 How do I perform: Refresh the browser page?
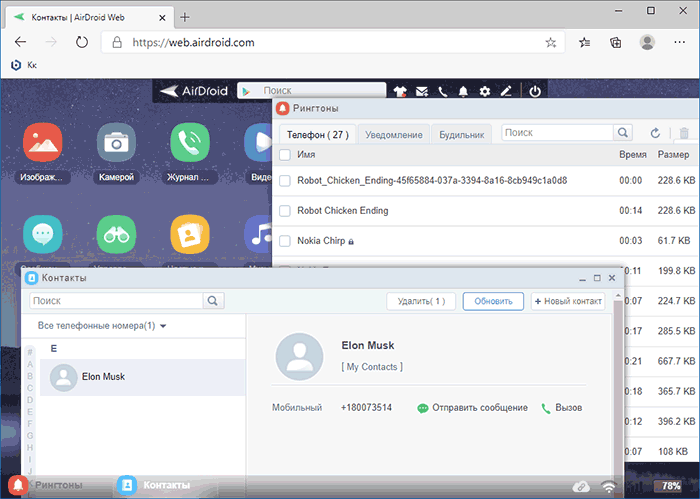pyautogui.click(x=82, y=42)
